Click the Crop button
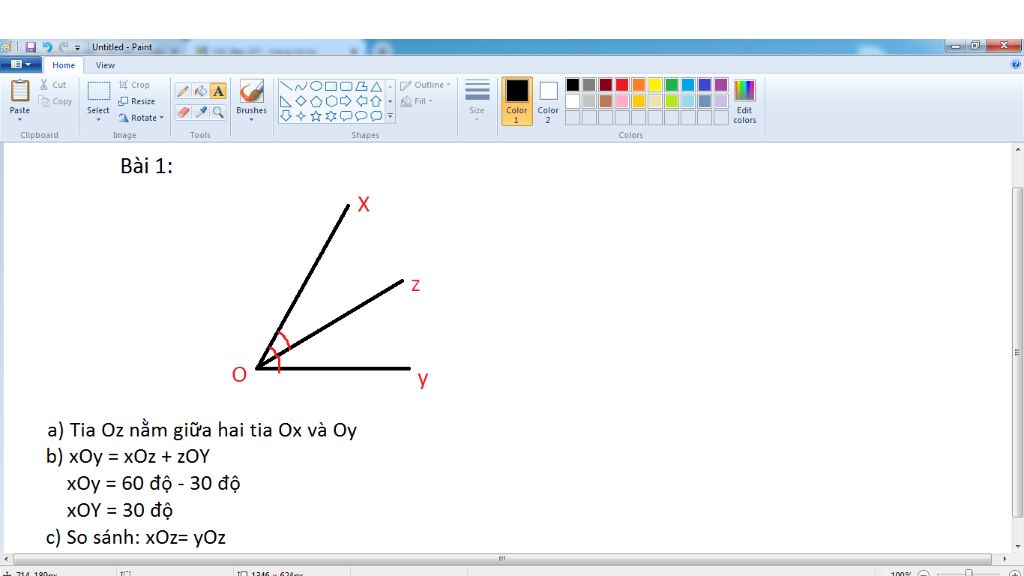The height and width of the screenshot is (576, 1024). [x=134, y=85]
